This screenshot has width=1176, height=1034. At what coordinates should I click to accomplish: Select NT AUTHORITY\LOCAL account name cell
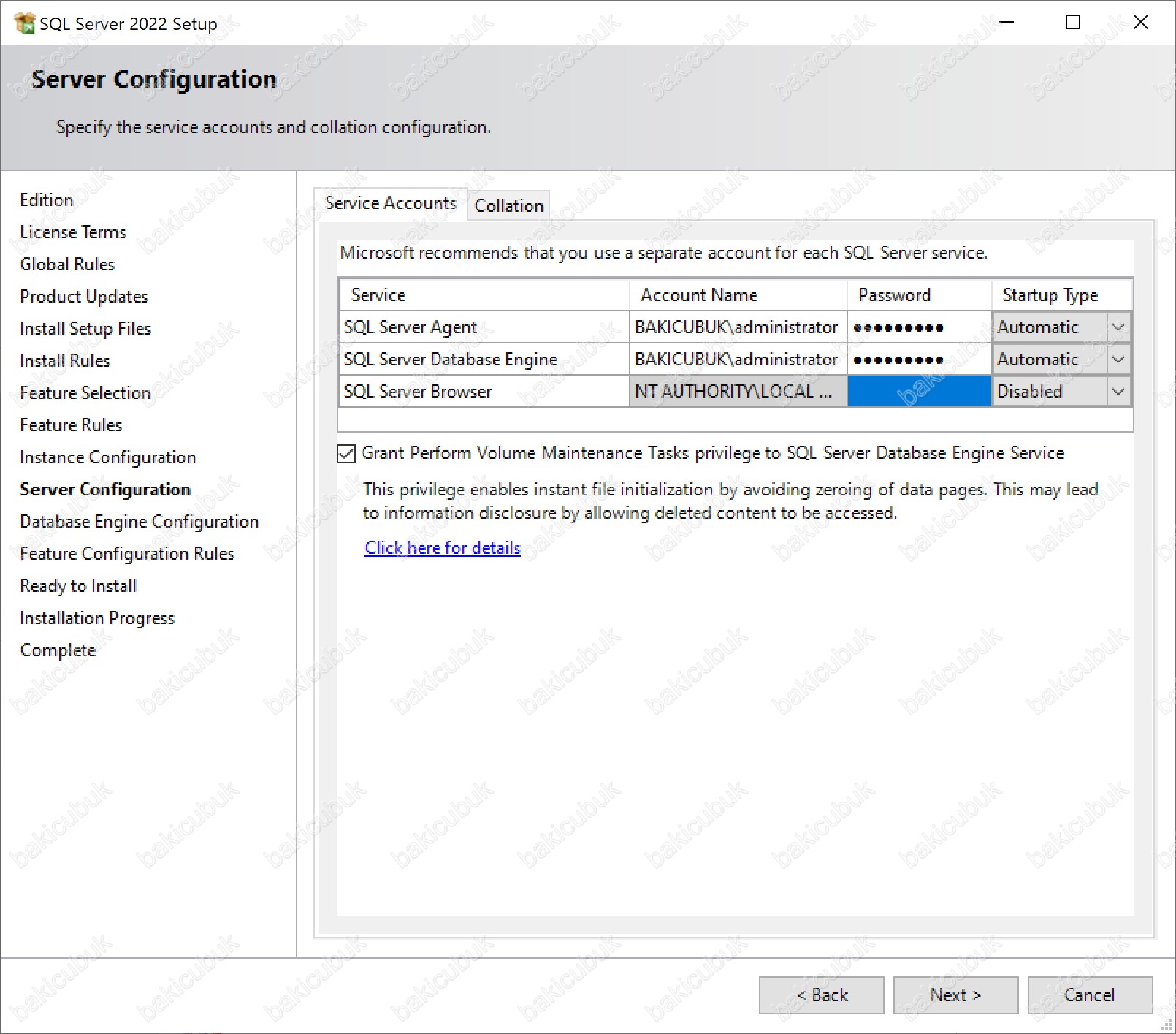(x=738, y=391)
